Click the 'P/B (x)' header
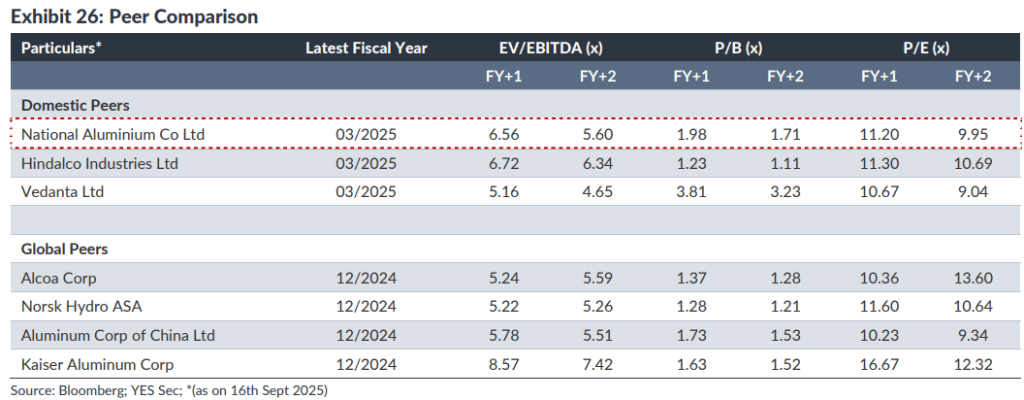 pyautogui.click(x=738, y=48)
